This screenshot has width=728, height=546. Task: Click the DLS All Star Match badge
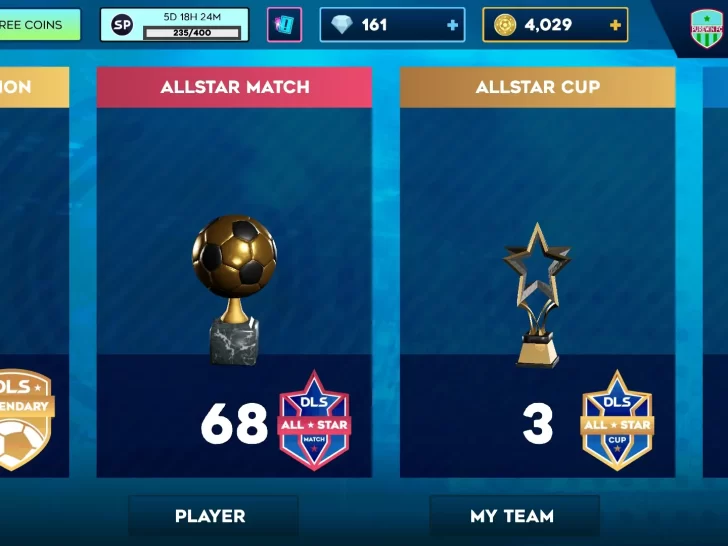pyautogui.click(x=314, y=420)
